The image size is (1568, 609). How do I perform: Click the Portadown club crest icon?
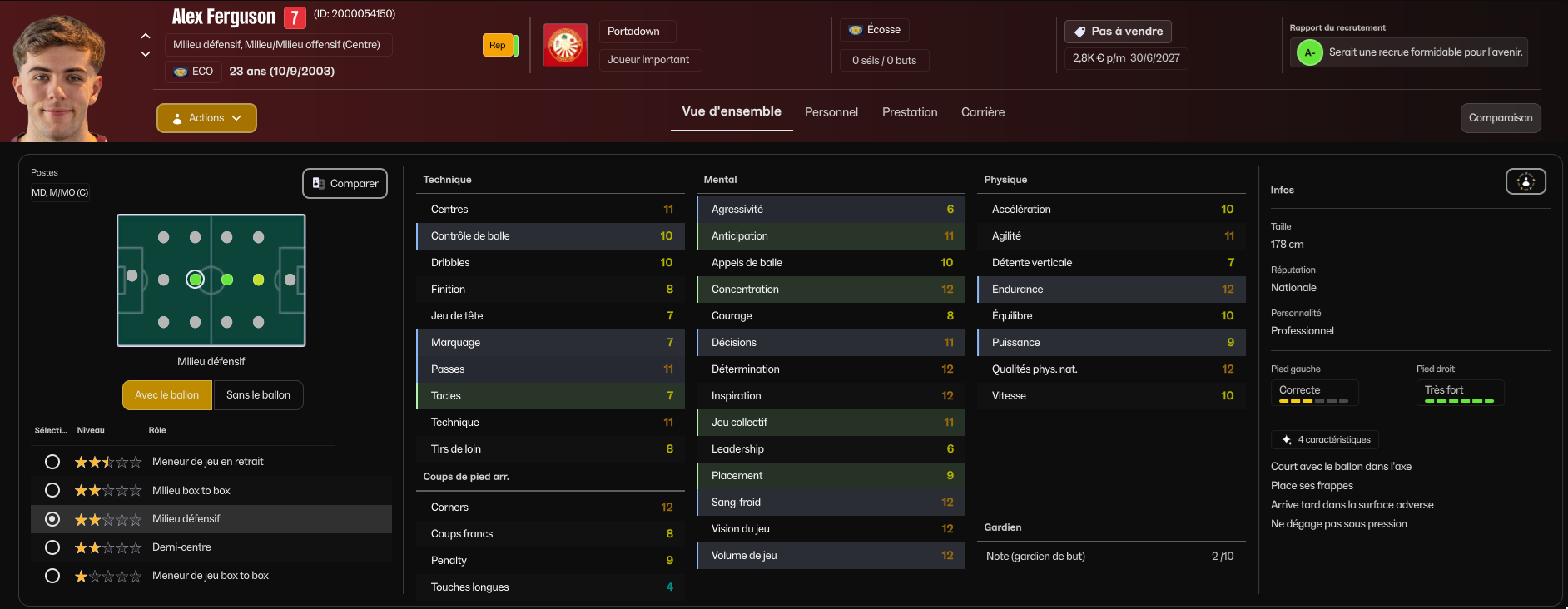[x=565, y=45]
